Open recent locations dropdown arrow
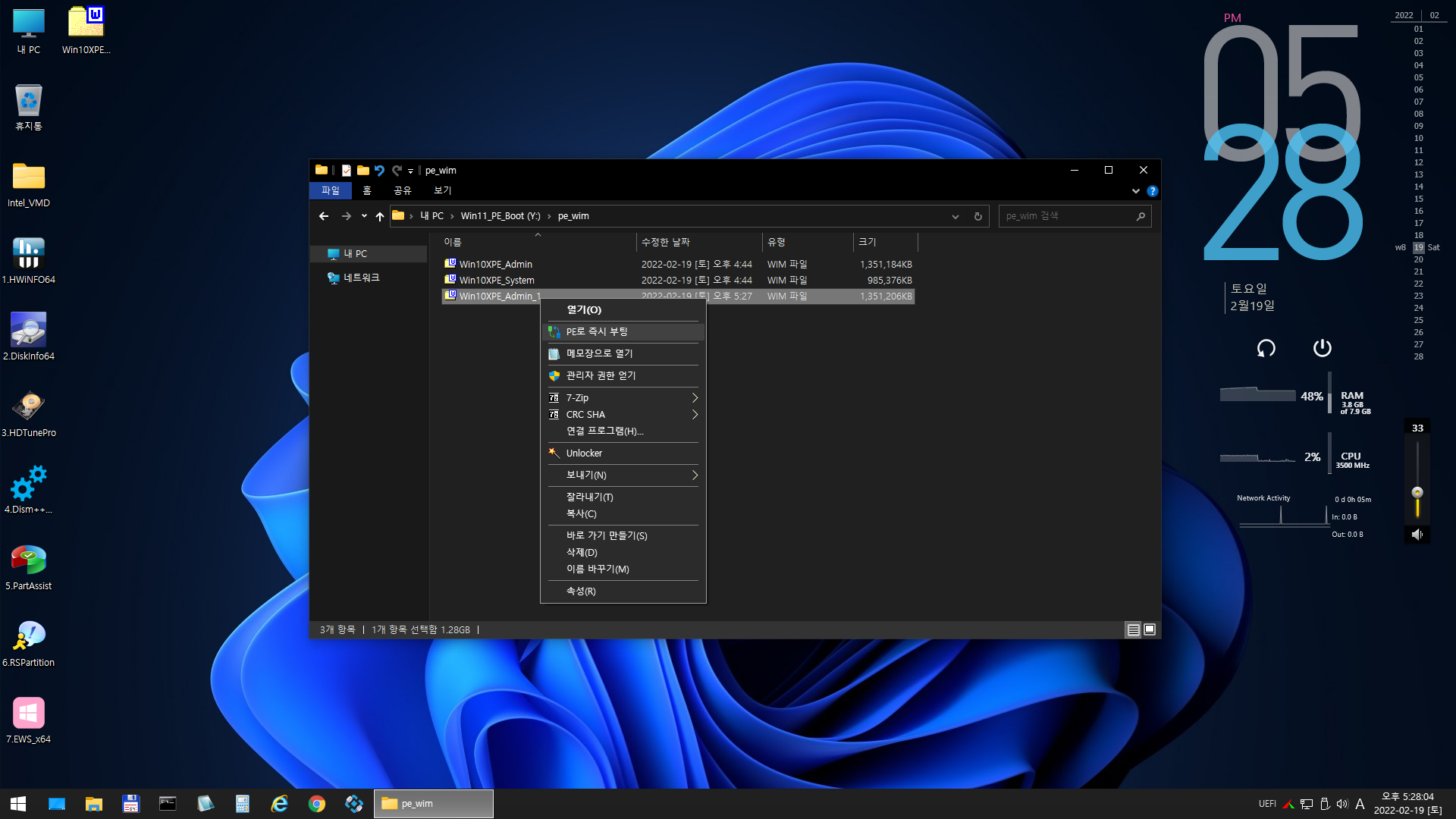Image resolution: width=1456 pixels, height=819 pixels. pyautogui.click(x=364, y=216)
